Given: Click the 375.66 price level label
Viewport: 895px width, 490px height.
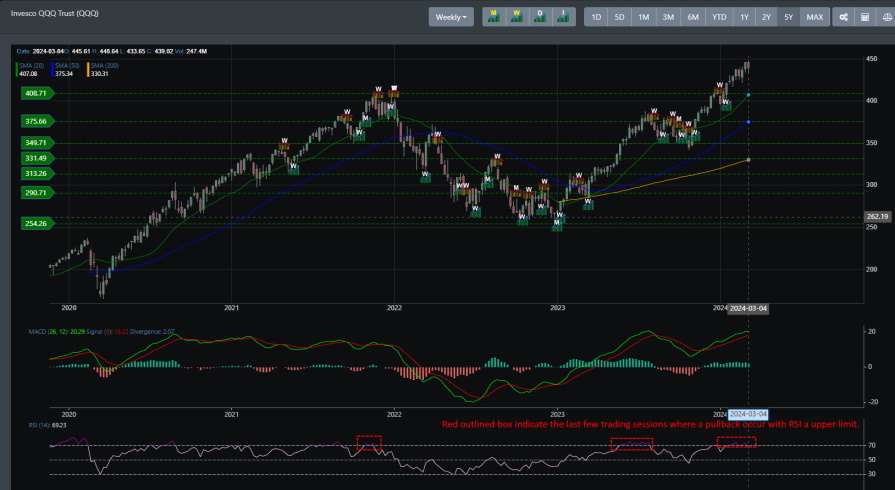Looking at the screenshot, I should click(37, 121).
